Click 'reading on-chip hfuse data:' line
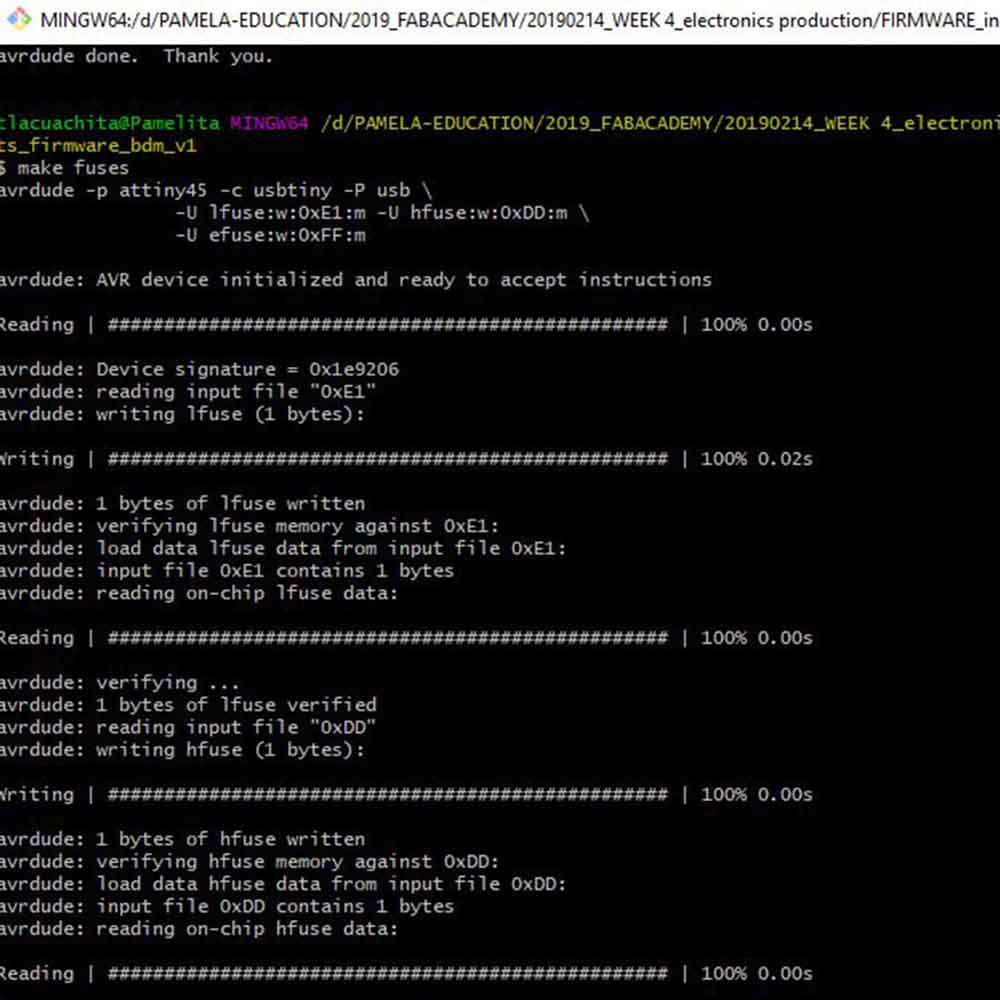This screenshot has height=1000, width=1000. point(199,929)
